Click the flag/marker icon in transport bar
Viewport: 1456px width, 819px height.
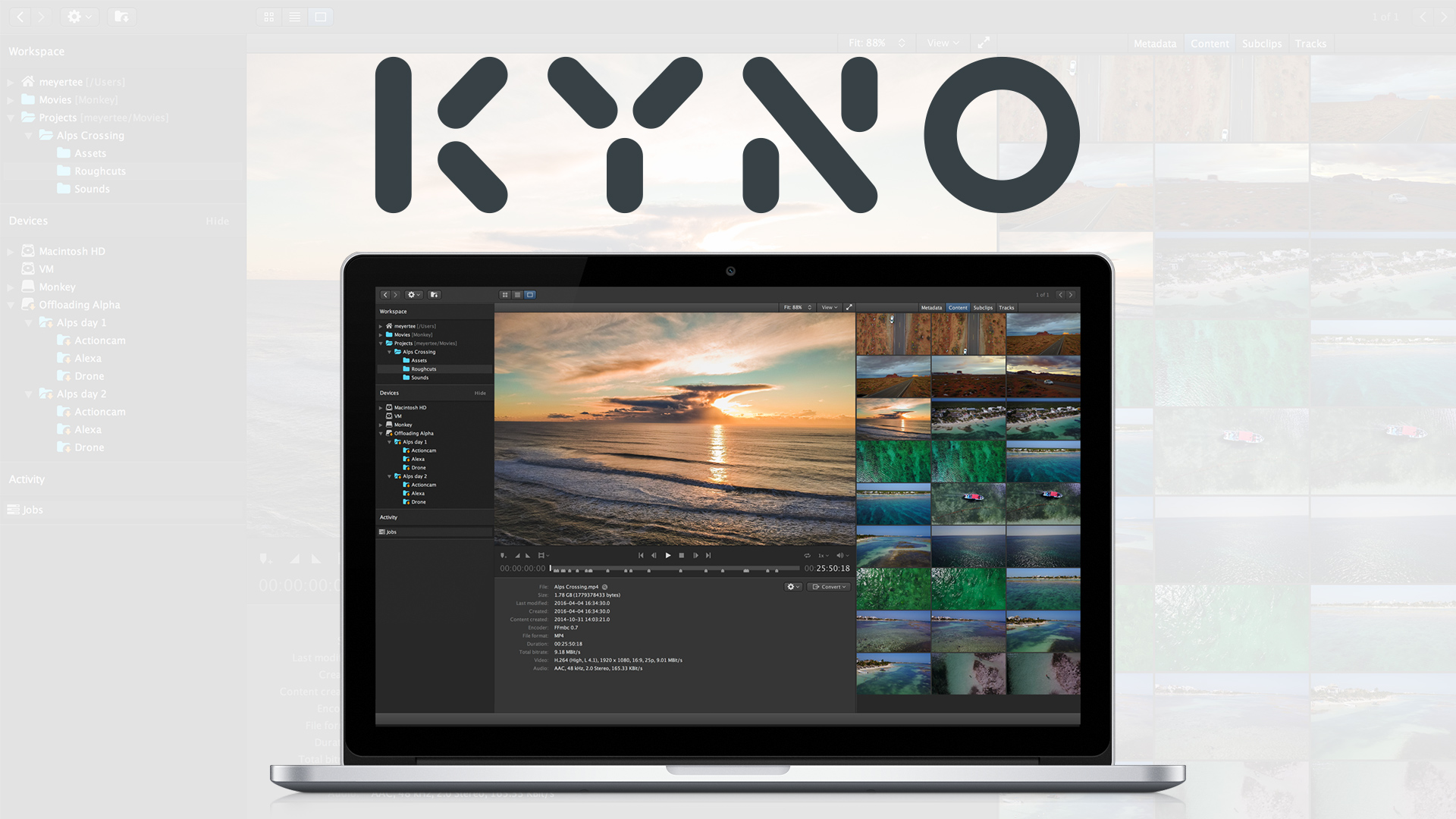503,555
